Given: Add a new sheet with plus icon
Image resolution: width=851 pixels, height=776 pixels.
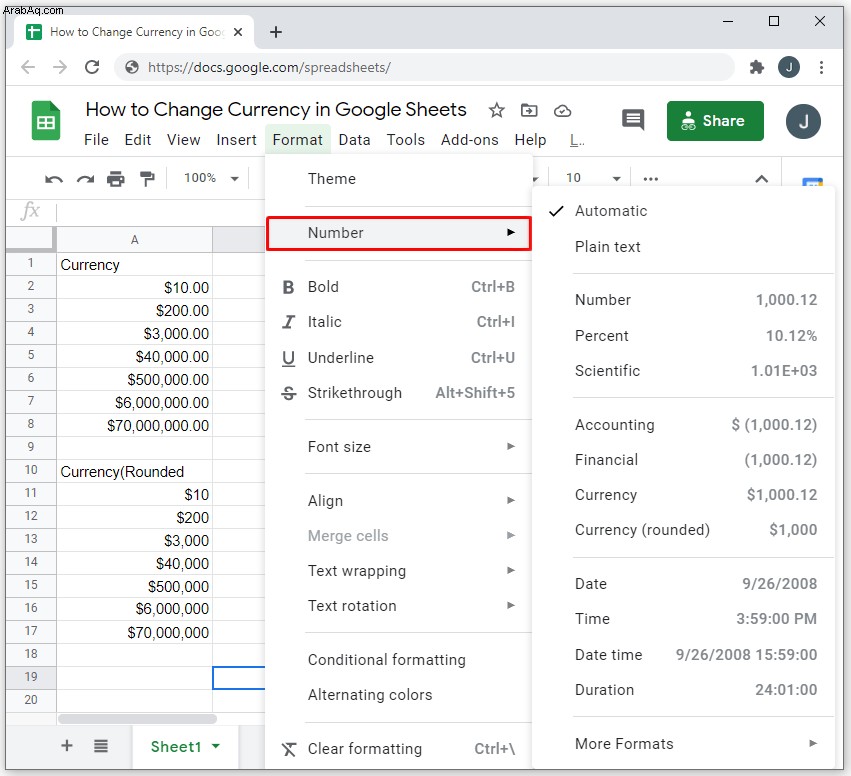Looking at the screenshot, I should 67,746.
